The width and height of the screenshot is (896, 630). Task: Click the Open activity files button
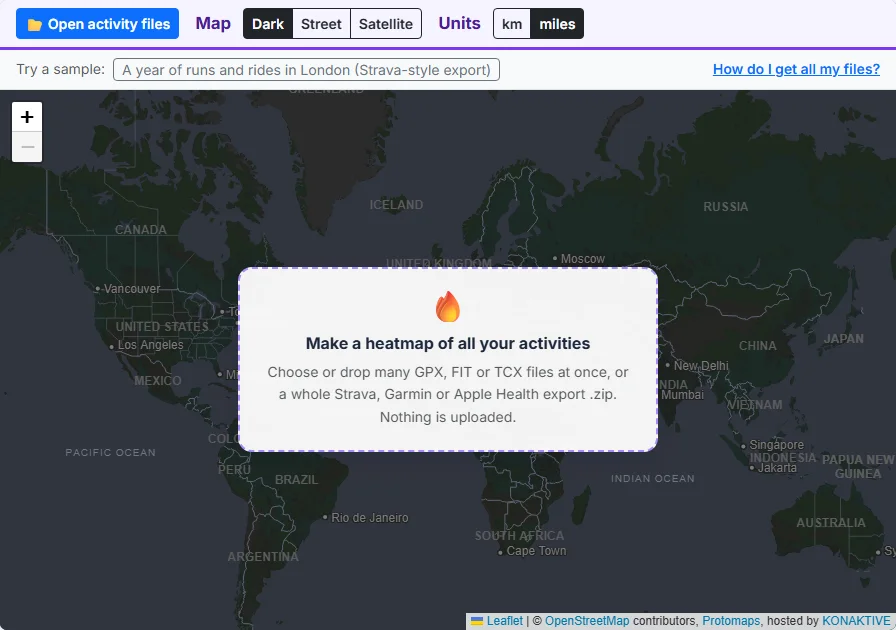pyautogui.click(x=97, y=24)
